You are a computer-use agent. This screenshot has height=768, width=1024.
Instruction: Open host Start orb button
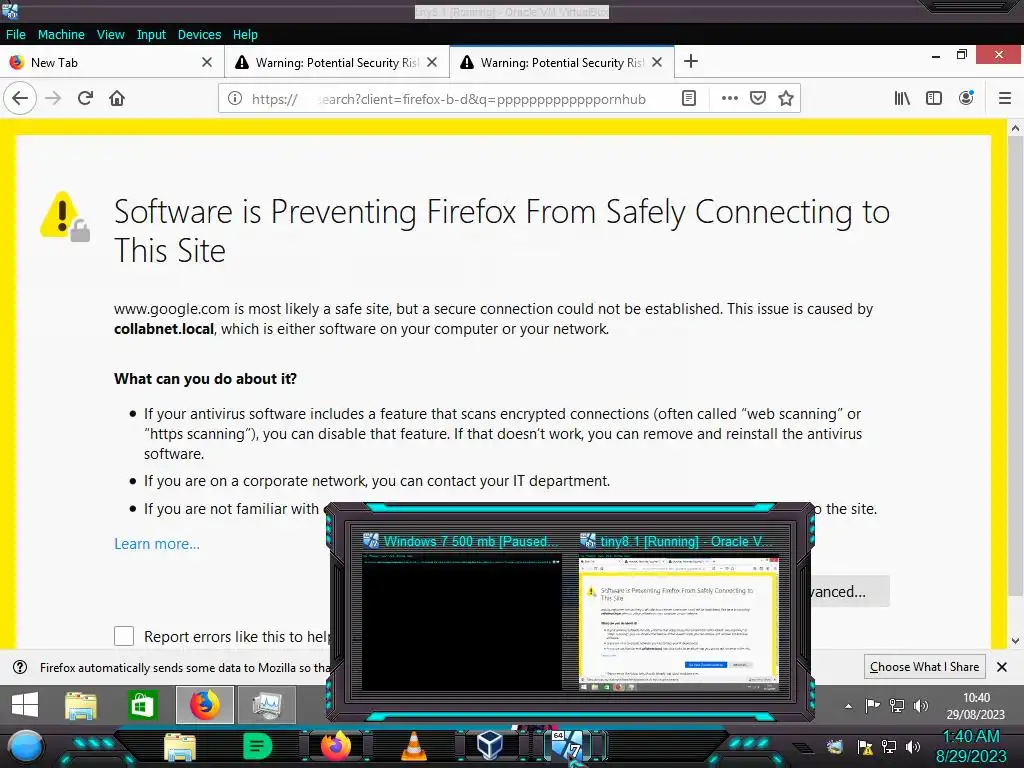pyautogui.click(x=25, y=746)
